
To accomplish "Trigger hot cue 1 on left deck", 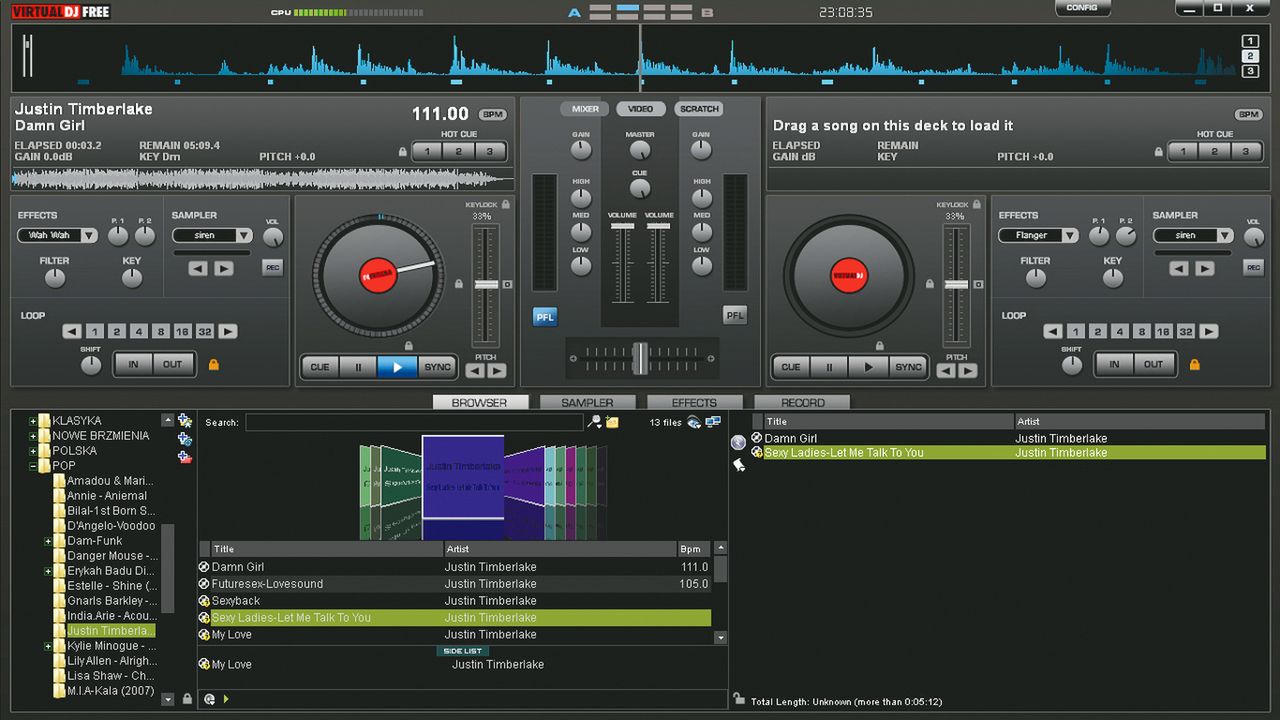I will [427, 152].
